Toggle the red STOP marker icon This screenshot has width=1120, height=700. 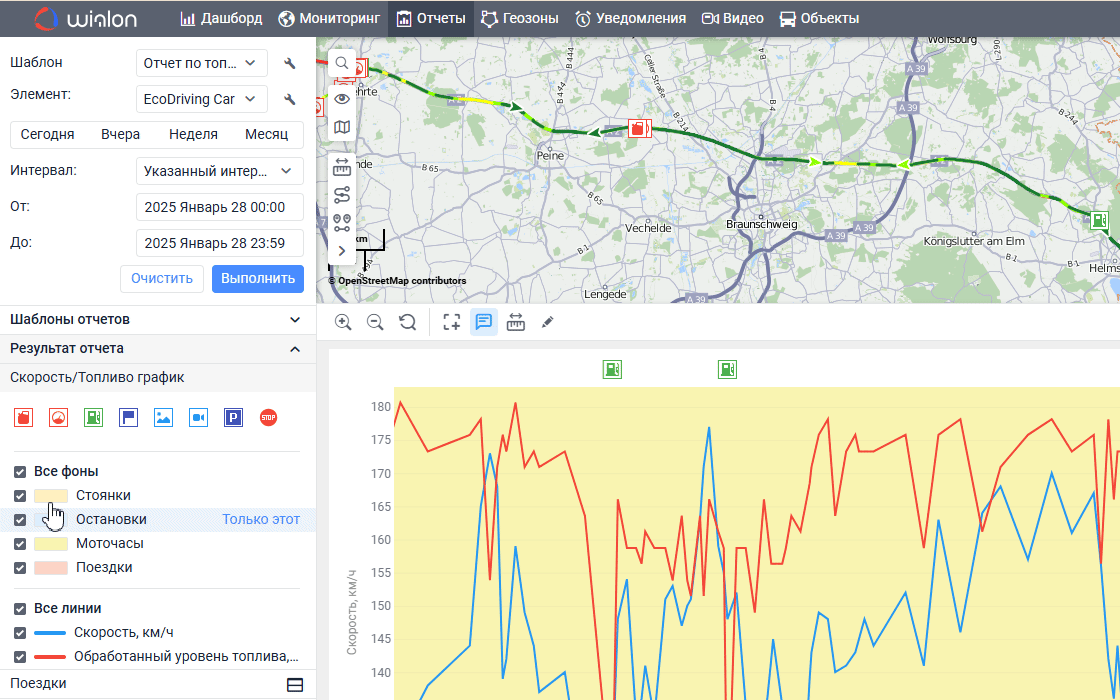269,418
